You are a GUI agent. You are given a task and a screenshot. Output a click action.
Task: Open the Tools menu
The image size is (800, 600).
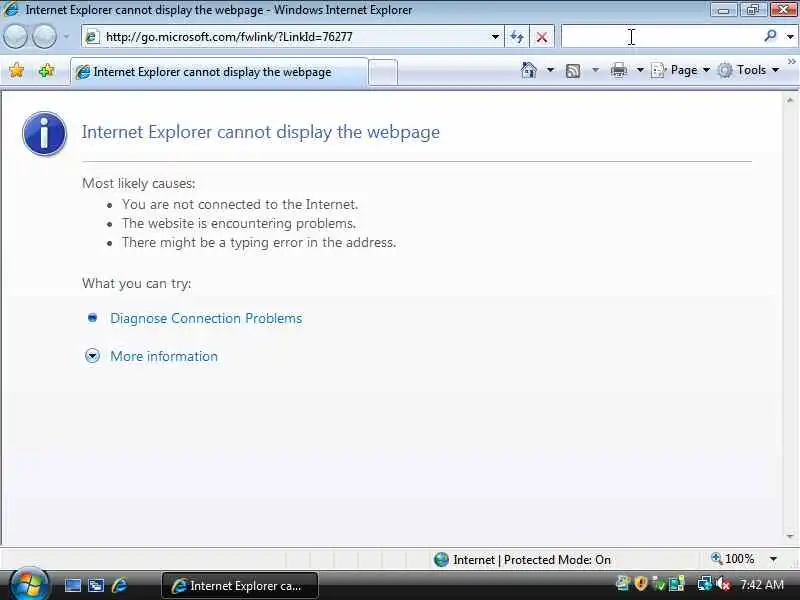click(x=748, y=70)
